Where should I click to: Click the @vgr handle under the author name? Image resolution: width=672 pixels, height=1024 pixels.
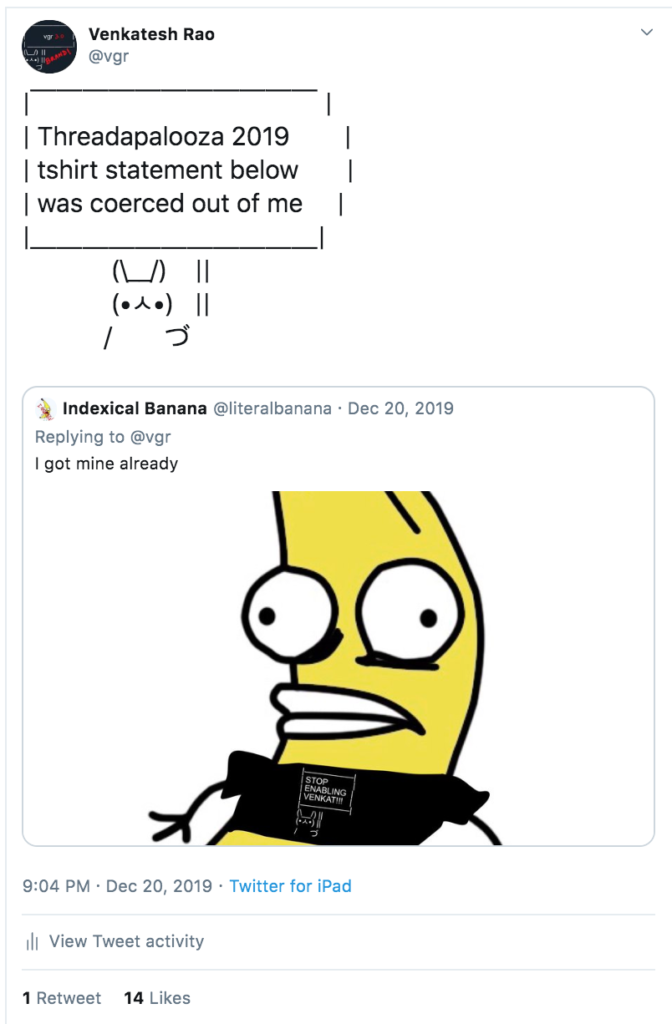click(108, 57)
